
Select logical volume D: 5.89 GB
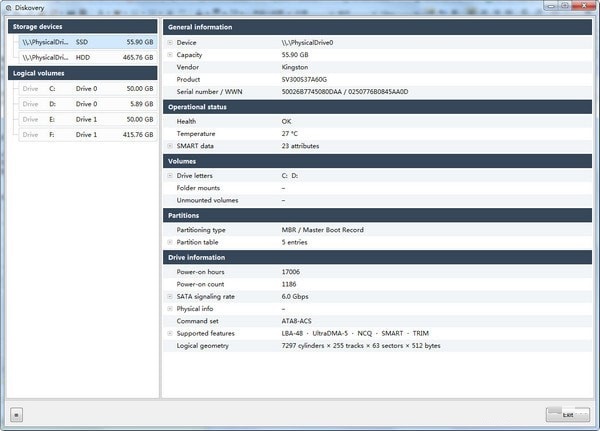coord(88,104)
